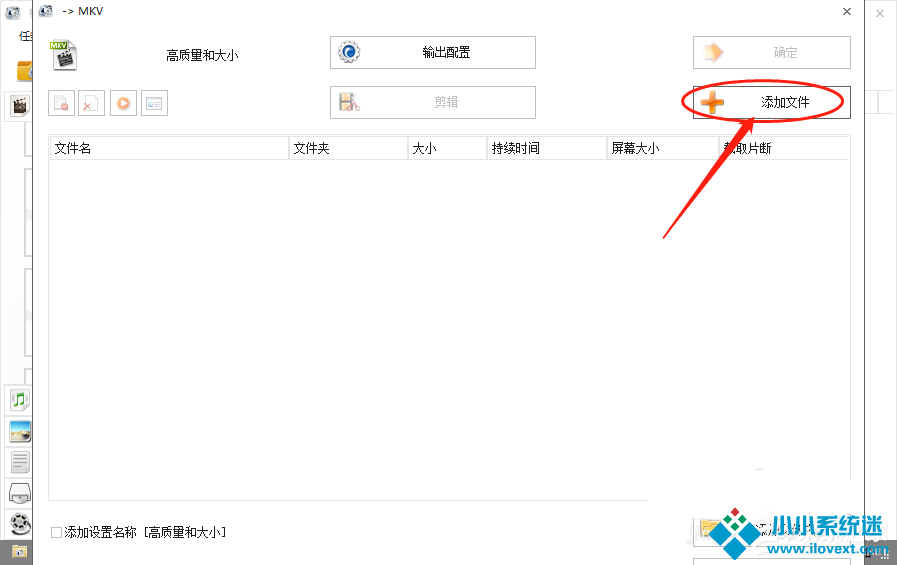
Task: Enable the 添加设置名称 checkbox
Action: (x=57, y=533)
